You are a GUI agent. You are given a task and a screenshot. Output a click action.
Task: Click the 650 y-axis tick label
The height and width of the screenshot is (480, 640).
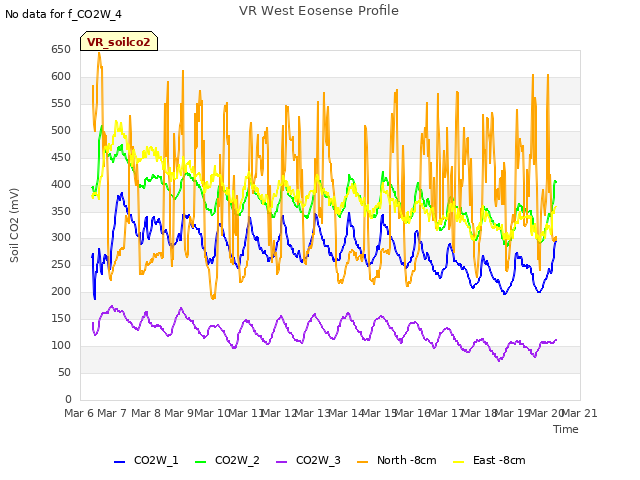(61, 49)
